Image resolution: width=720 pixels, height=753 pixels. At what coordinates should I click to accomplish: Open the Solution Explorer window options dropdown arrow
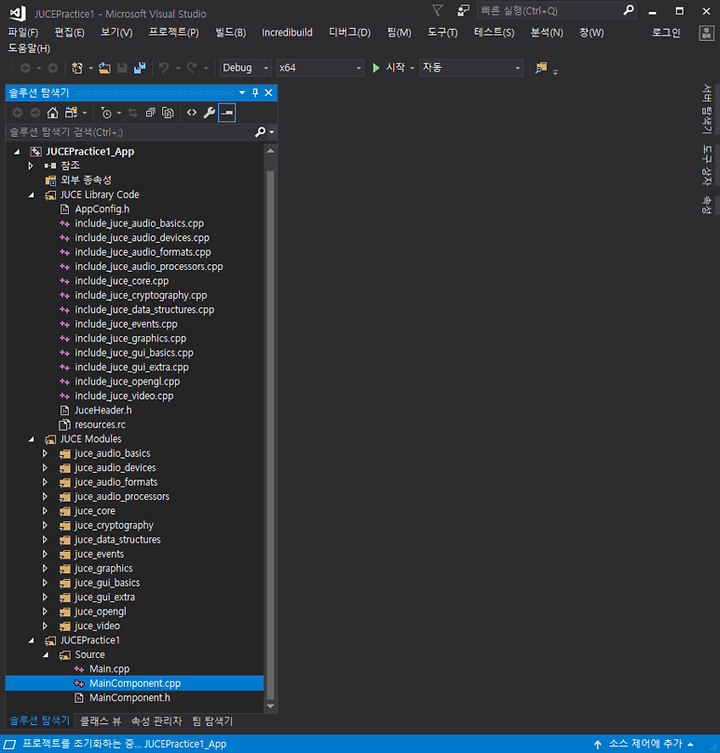(x=242, y=93)
